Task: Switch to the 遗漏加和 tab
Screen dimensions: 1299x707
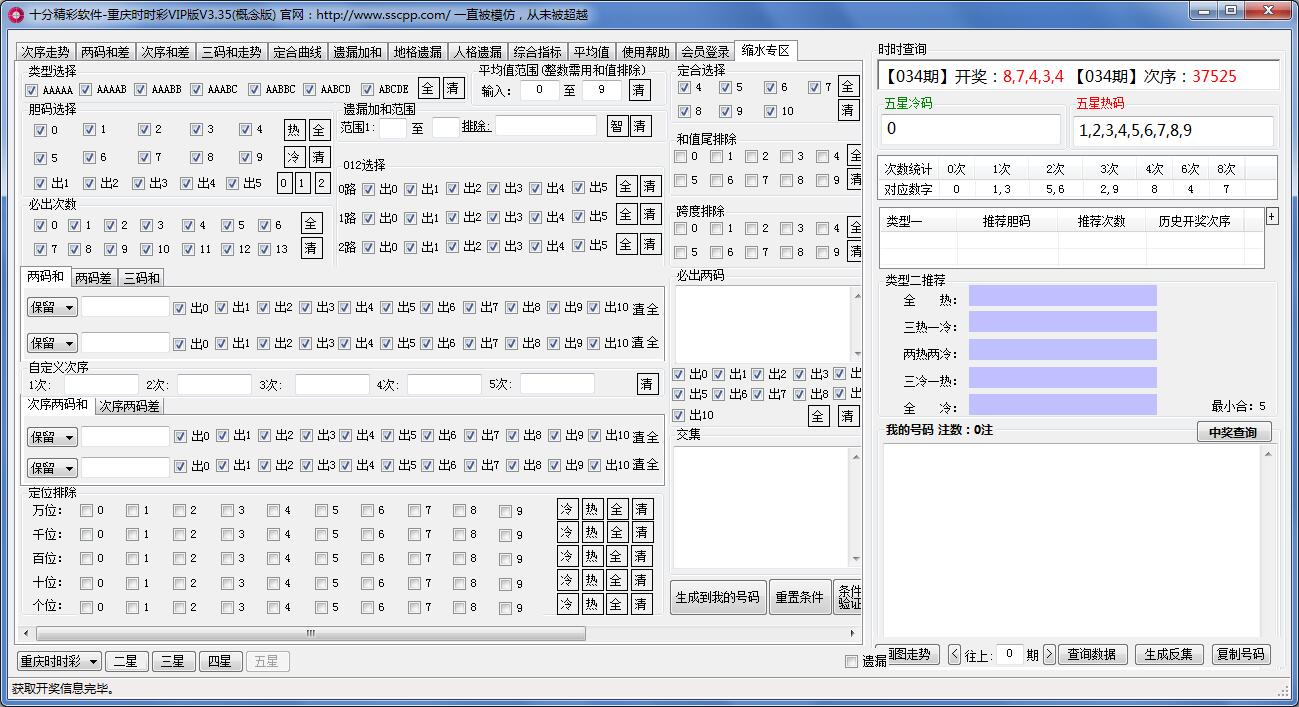Action: point(357,52)
